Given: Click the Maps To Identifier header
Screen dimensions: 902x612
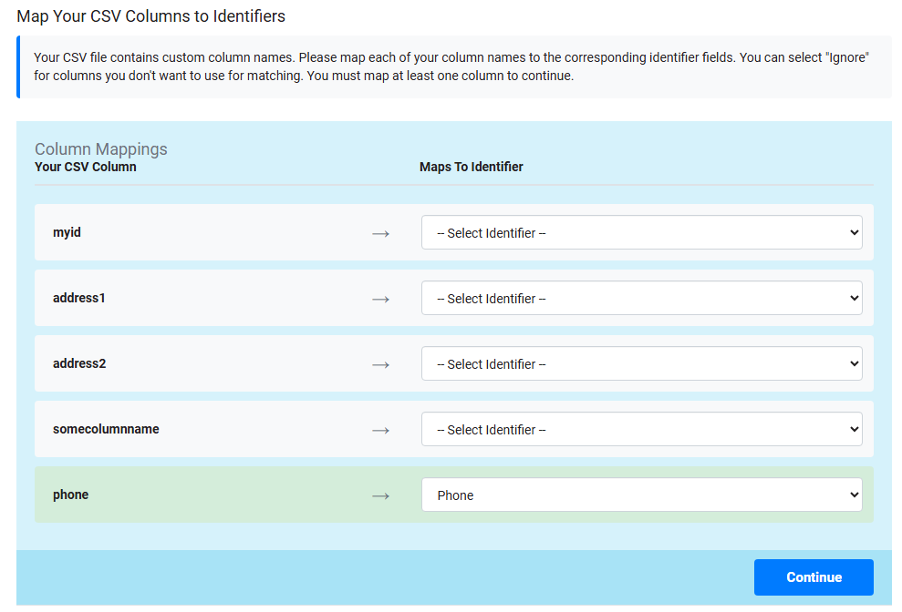Looking at the screenshot, I should pos(471,167).
